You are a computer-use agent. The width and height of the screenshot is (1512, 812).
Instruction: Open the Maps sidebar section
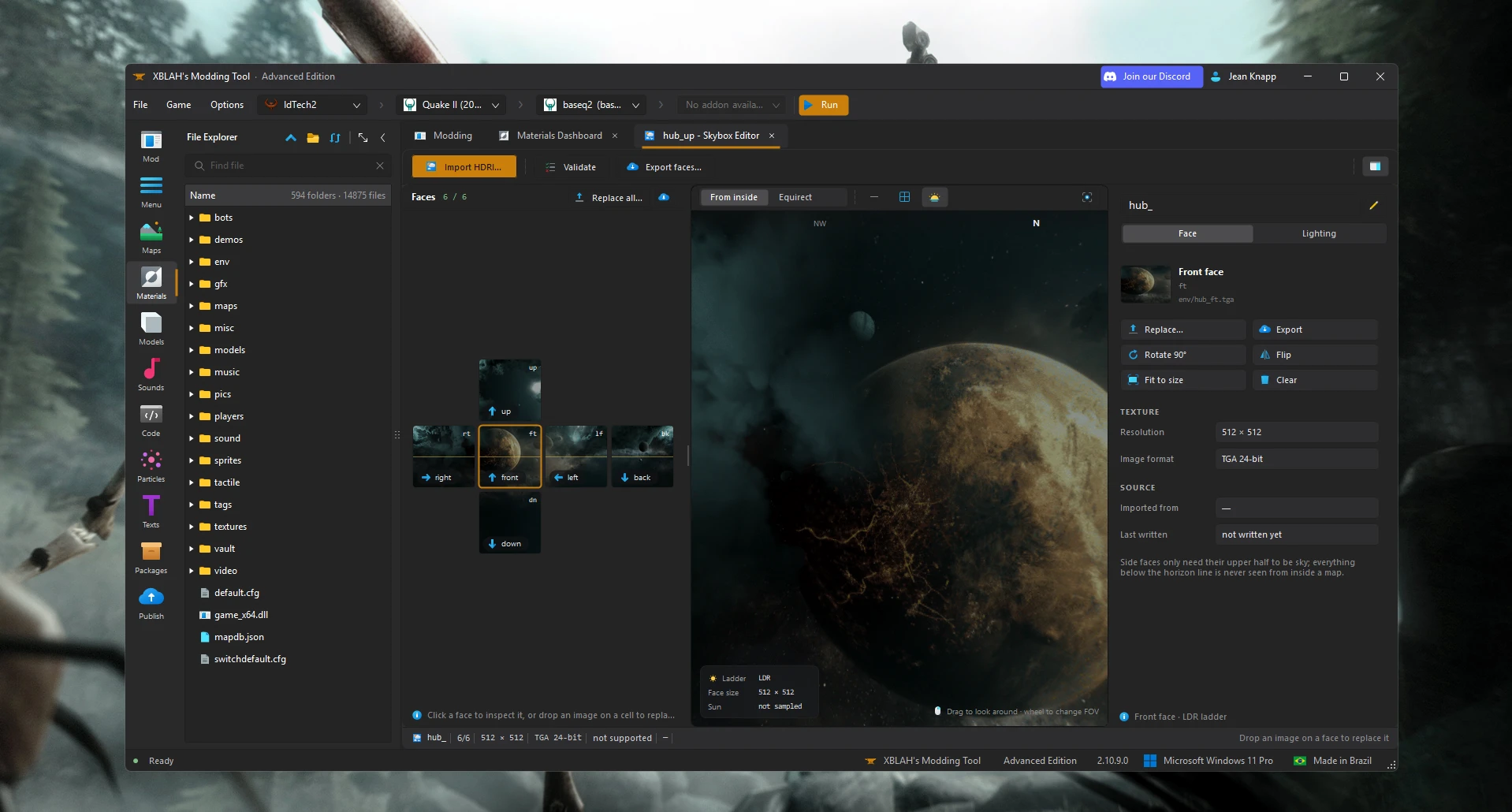[151, 238]
